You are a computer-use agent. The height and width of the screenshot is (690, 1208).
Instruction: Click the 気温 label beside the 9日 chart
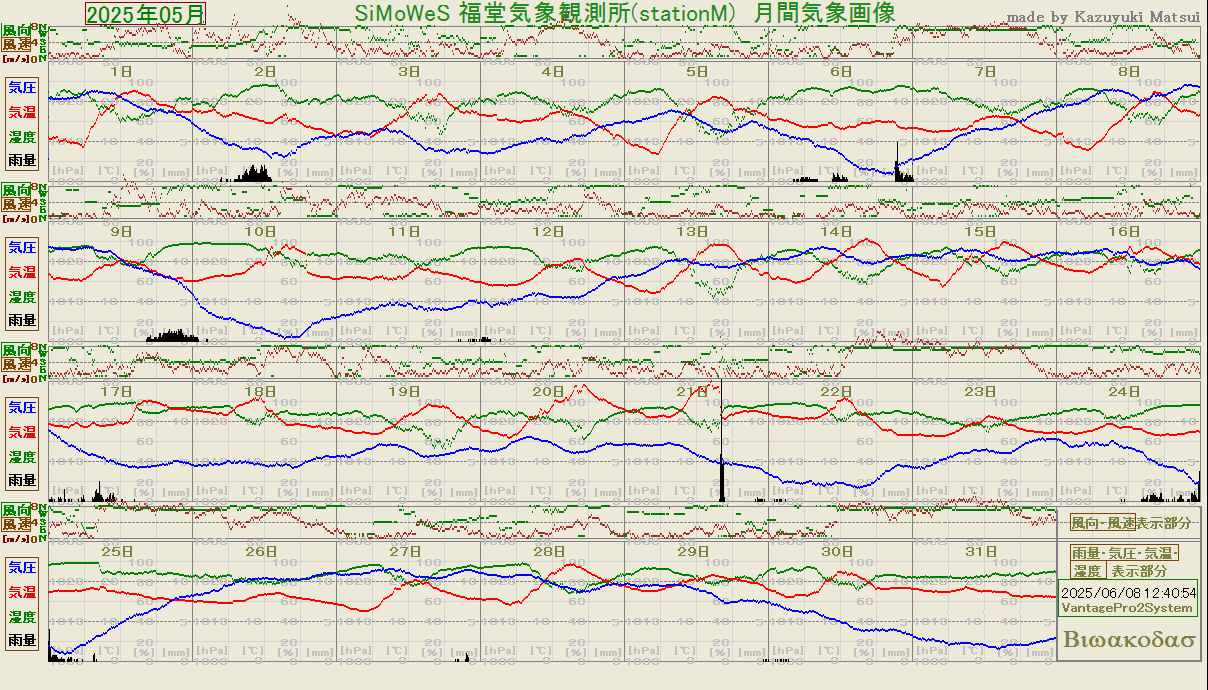tap(22, 271)
